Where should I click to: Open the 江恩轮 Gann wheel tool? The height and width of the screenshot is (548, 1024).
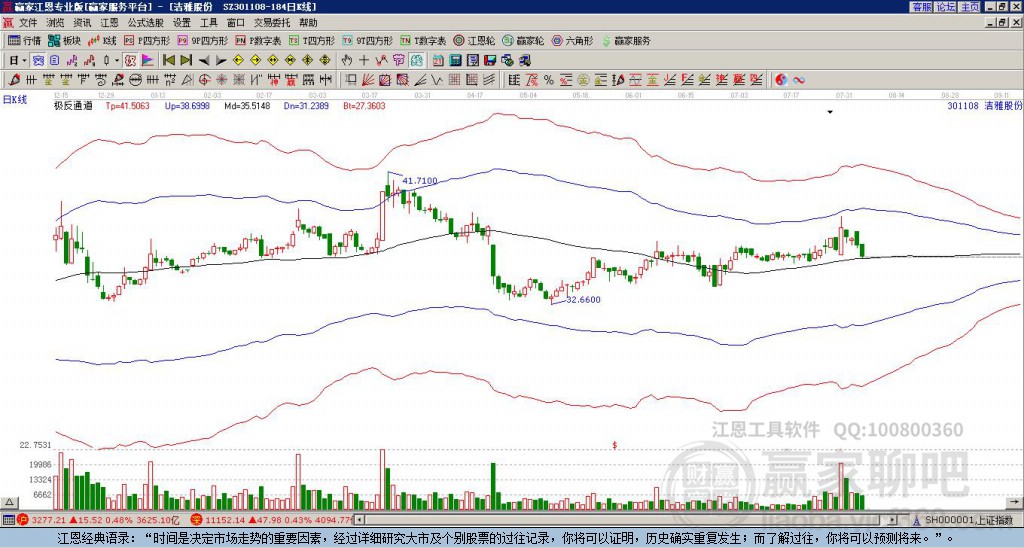475,40
